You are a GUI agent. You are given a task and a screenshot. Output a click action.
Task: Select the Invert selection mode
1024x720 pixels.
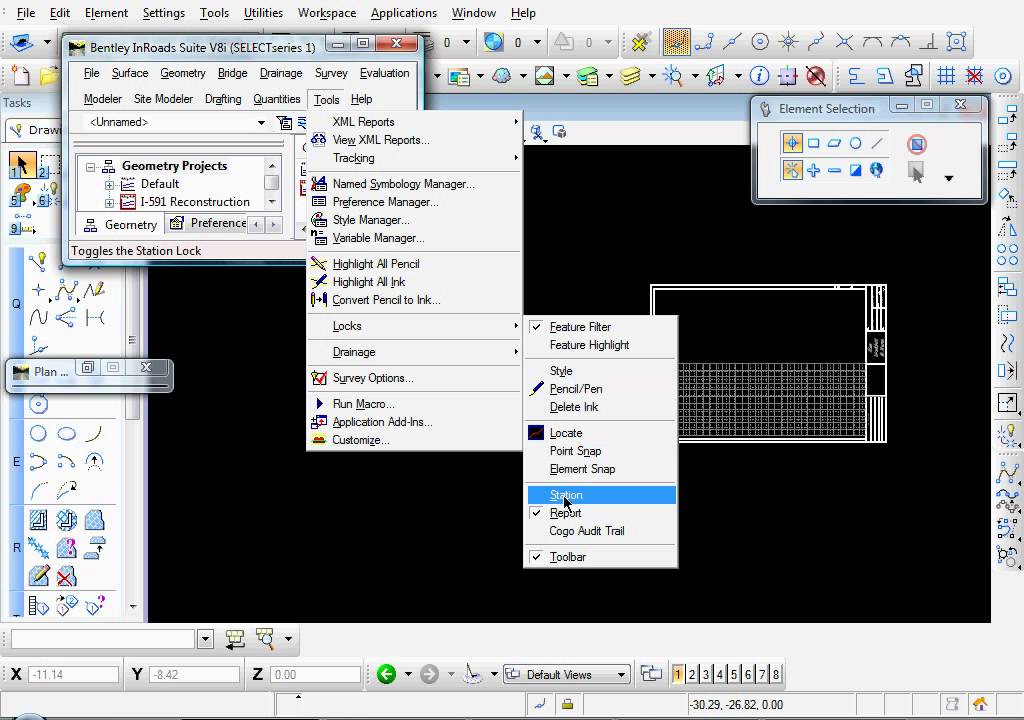coord(855,171)
